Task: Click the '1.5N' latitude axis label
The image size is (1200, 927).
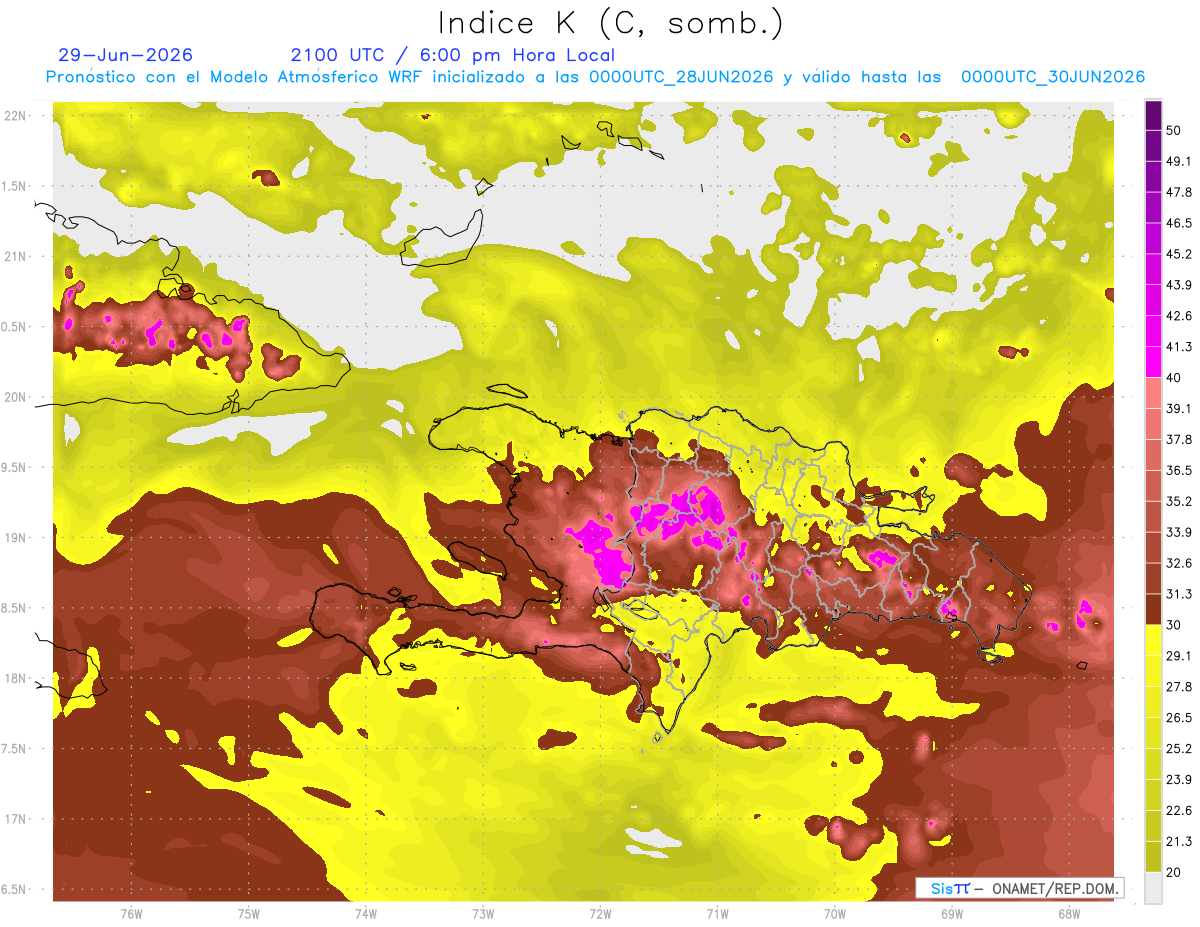Action: tap(14, 186)
